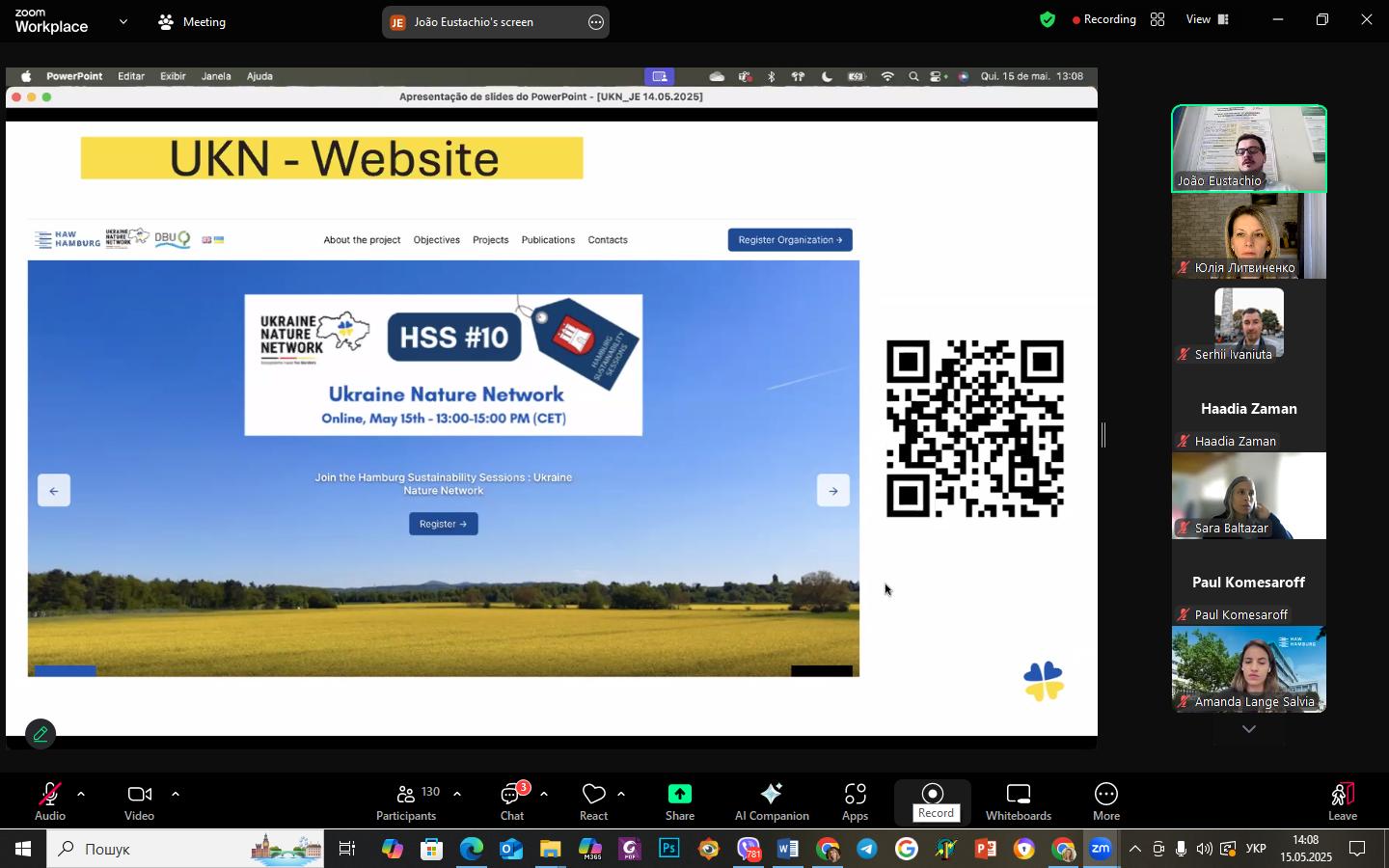This screenshot has width=1389, height=868.
Task: Expand video options arrow next to Video
Action: click(x=176, y=795)
